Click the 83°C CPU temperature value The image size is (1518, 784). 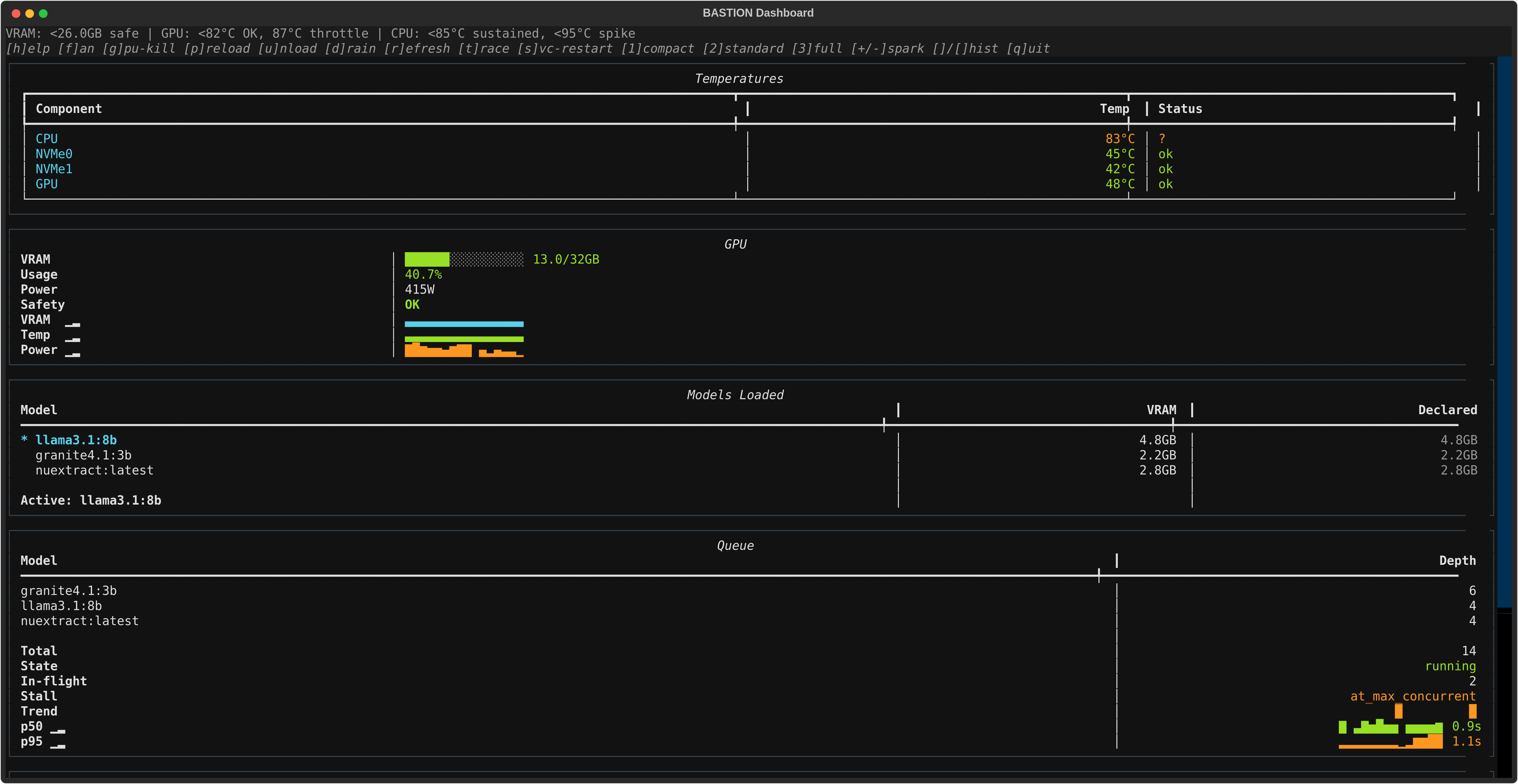click(x=1120, y=139)
